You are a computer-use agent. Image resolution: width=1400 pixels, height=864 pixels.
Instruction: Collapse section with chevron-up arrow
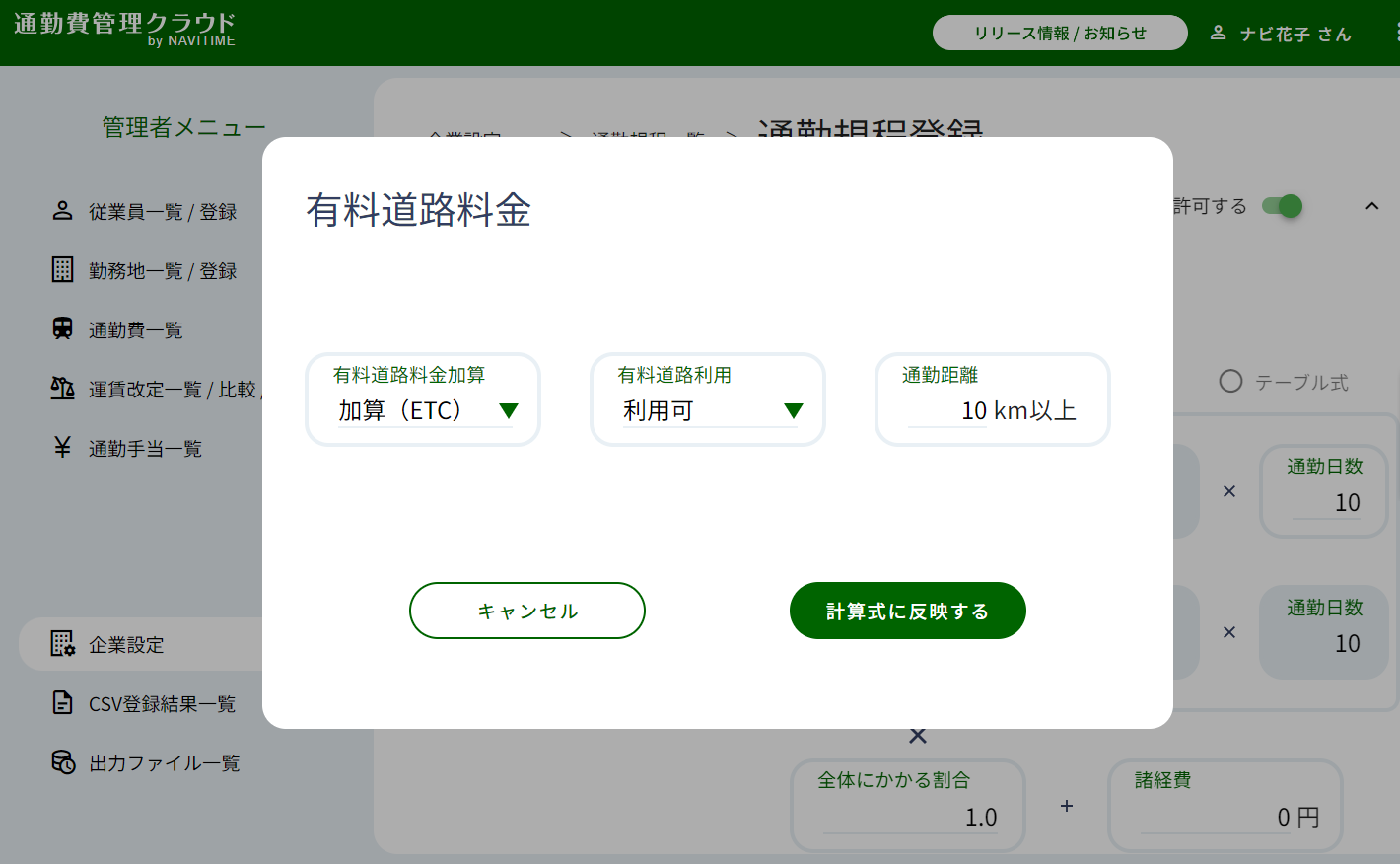(x=1371, y=206)
